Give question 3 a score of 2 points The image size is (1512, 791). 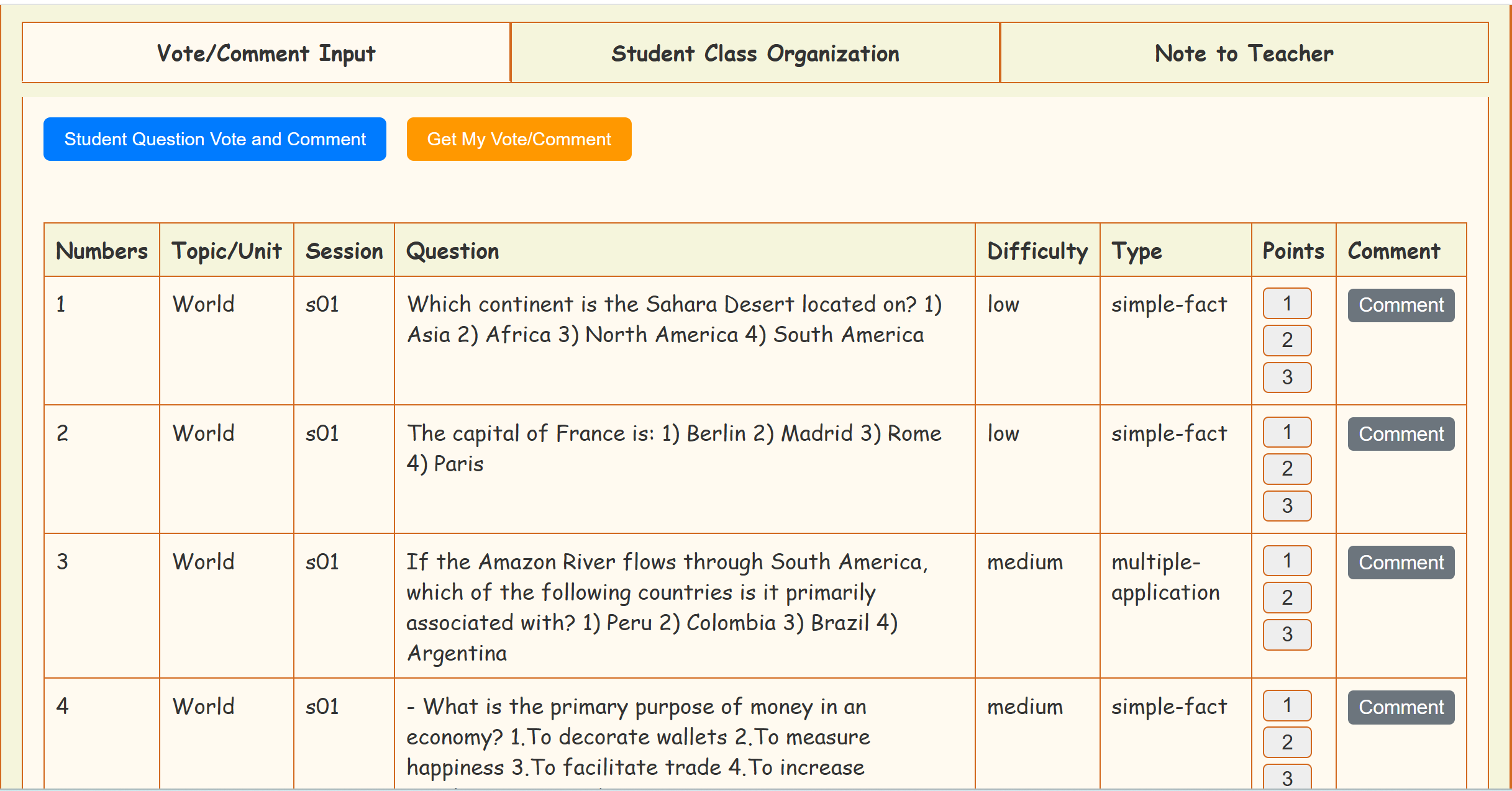[1287, 597]
